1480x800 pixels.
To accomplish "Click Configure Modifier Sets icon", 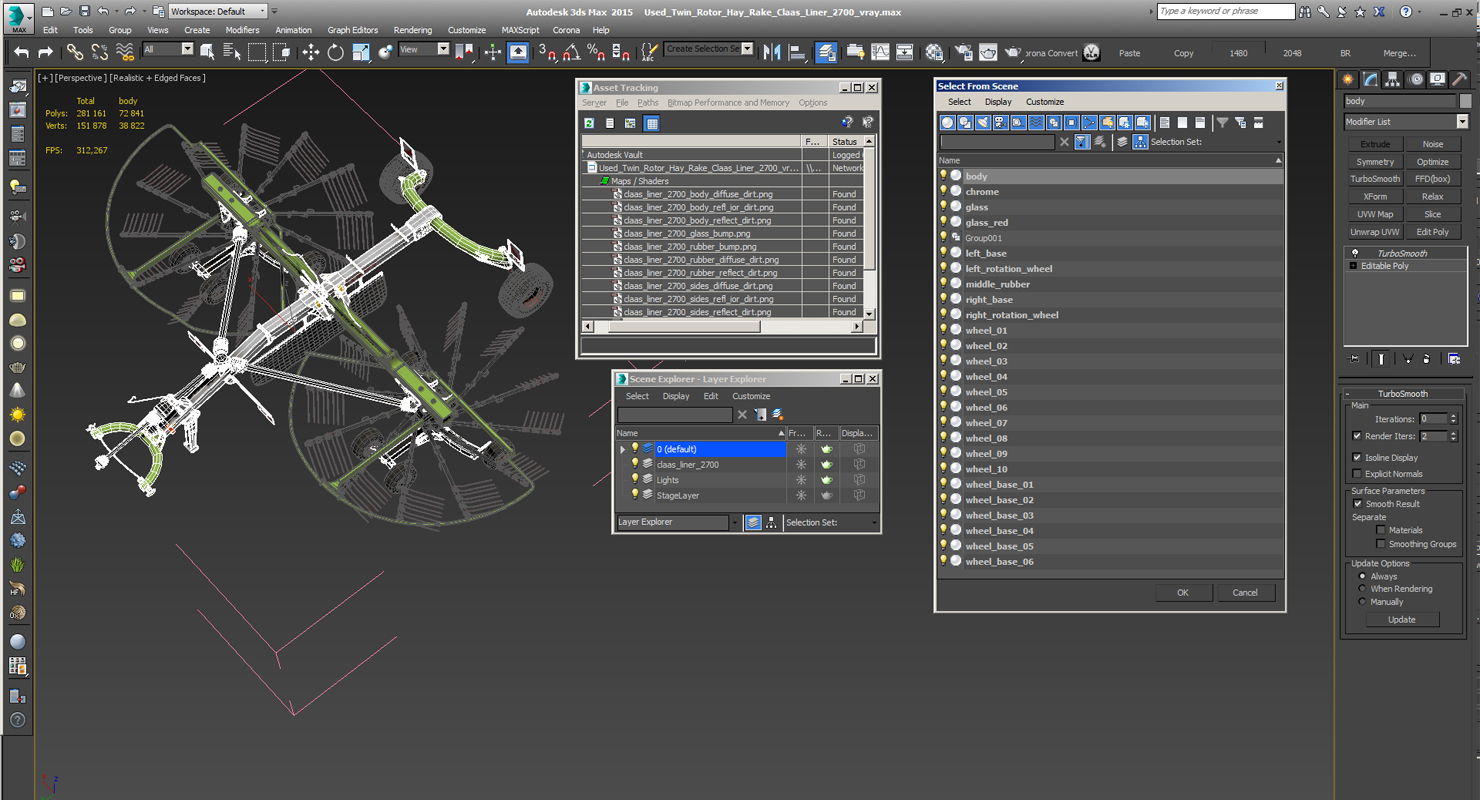I will (1454, 358).
